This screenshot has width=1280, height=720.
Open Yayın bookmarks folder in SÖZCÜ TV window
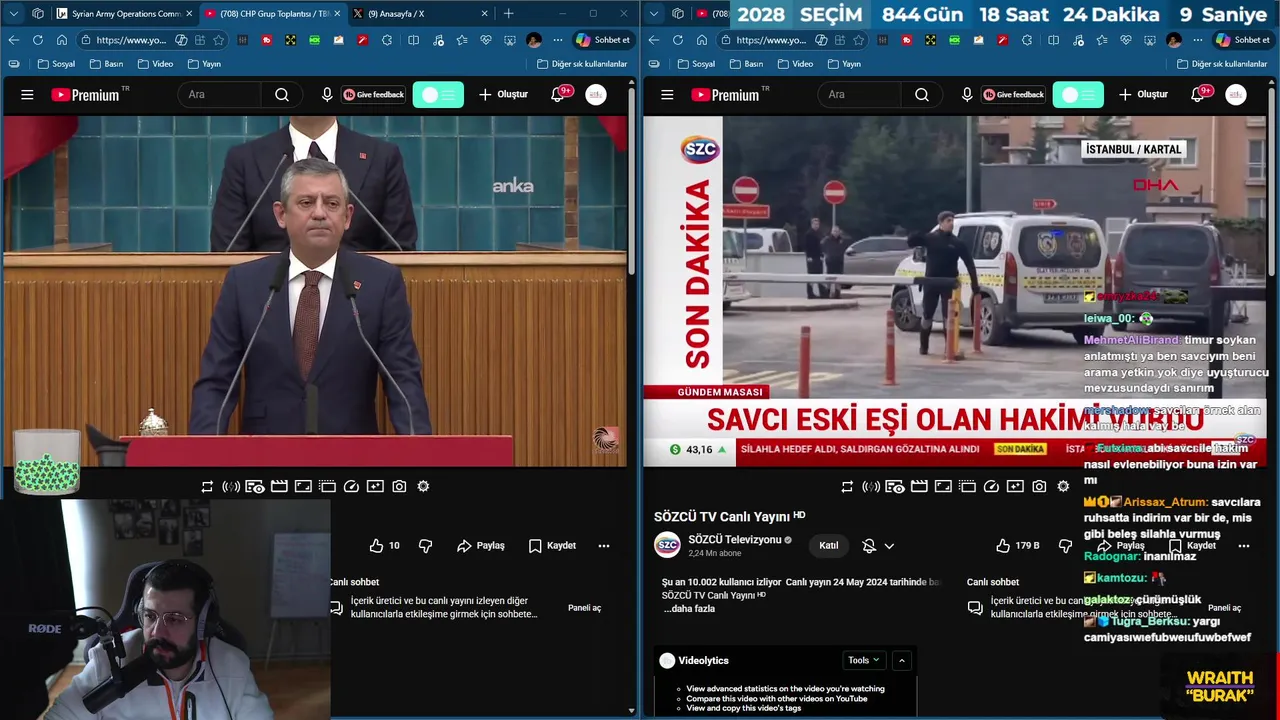pyautogui.click(x=844, y=64)
